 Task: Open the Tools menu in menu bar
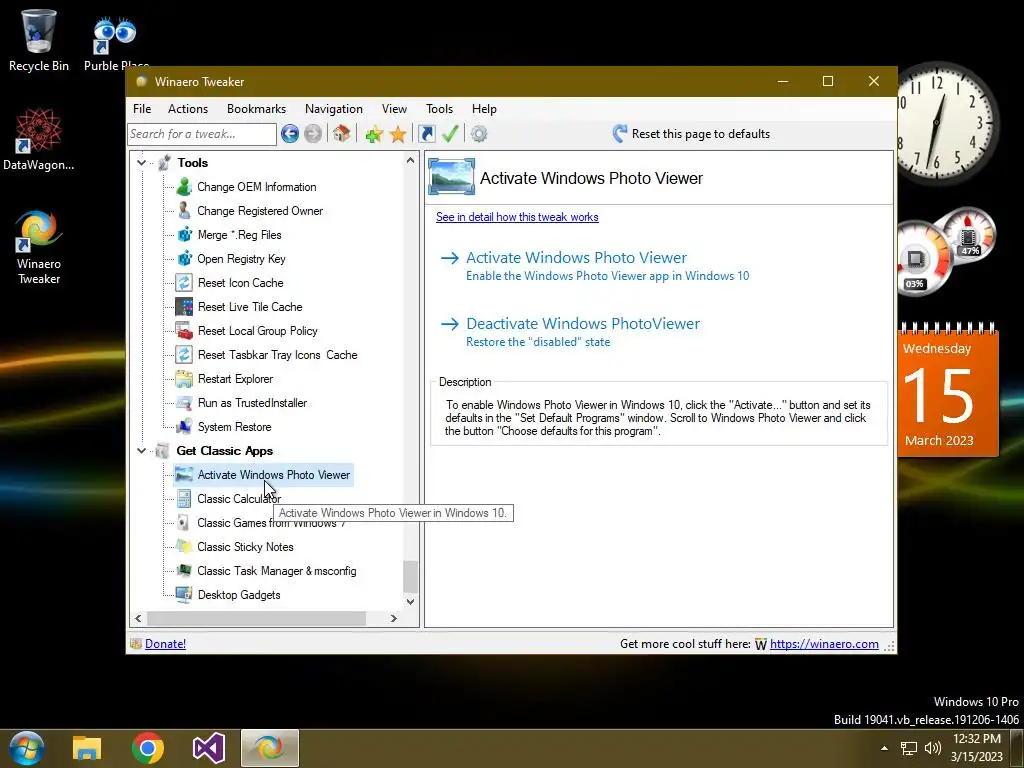(440, 109)
